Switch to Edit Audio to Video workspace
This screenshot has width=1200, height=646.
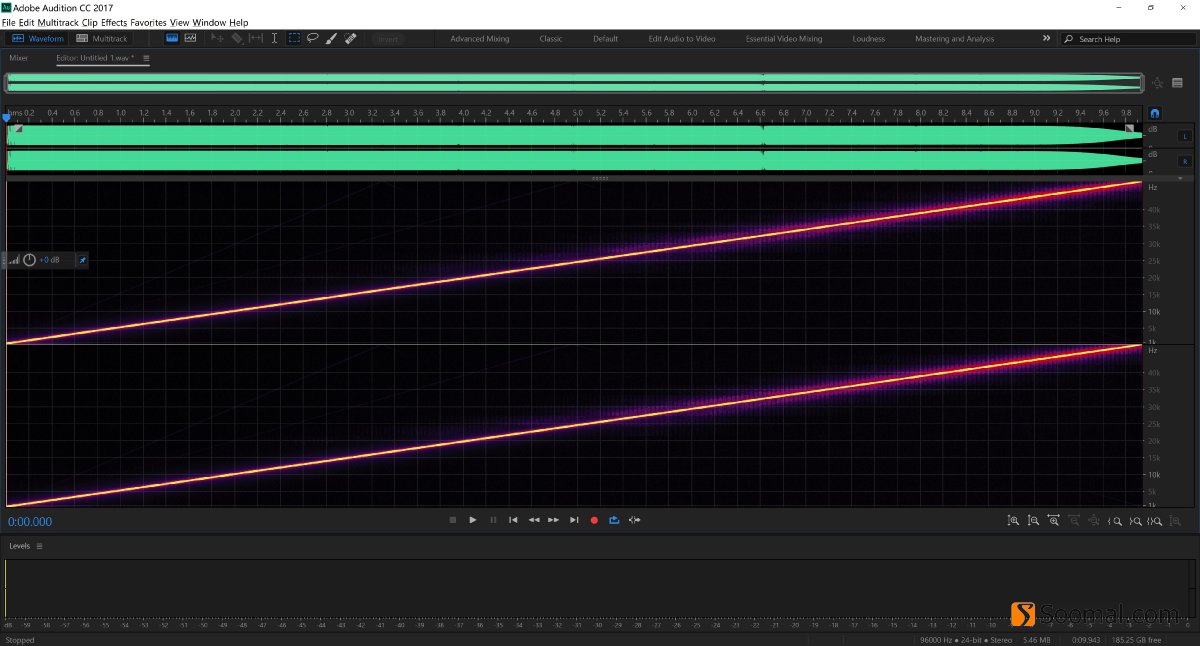(x=682, y=39)
